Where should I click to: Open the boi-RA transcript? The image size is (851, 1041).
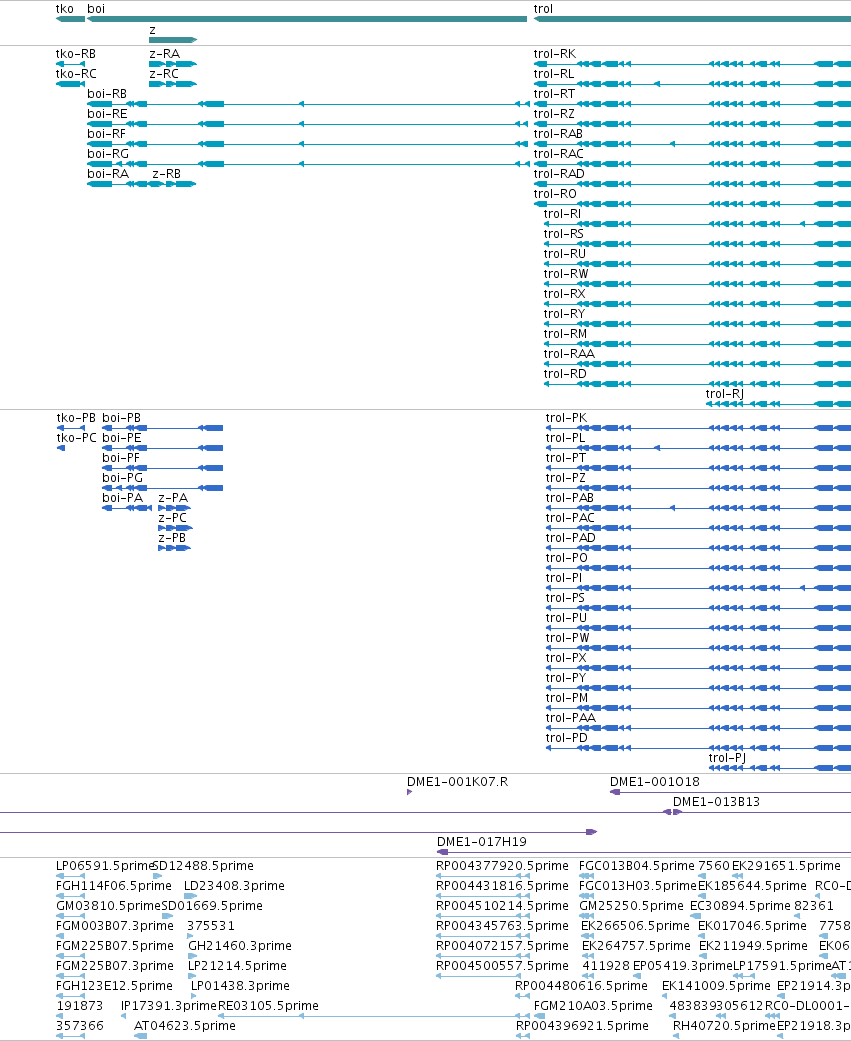click(108, 173)
